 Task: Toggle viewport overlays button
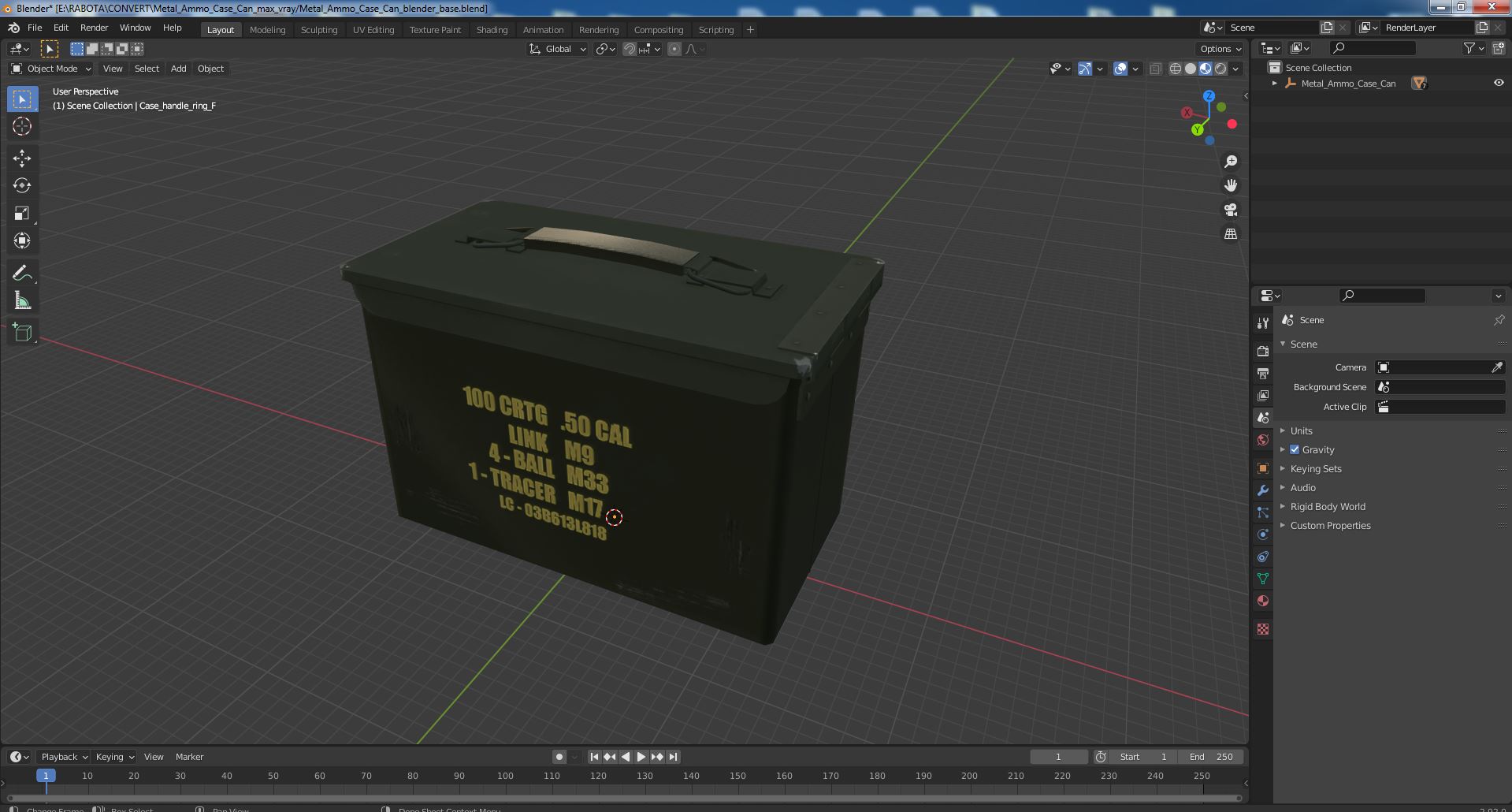click(x=1120, y=69)
